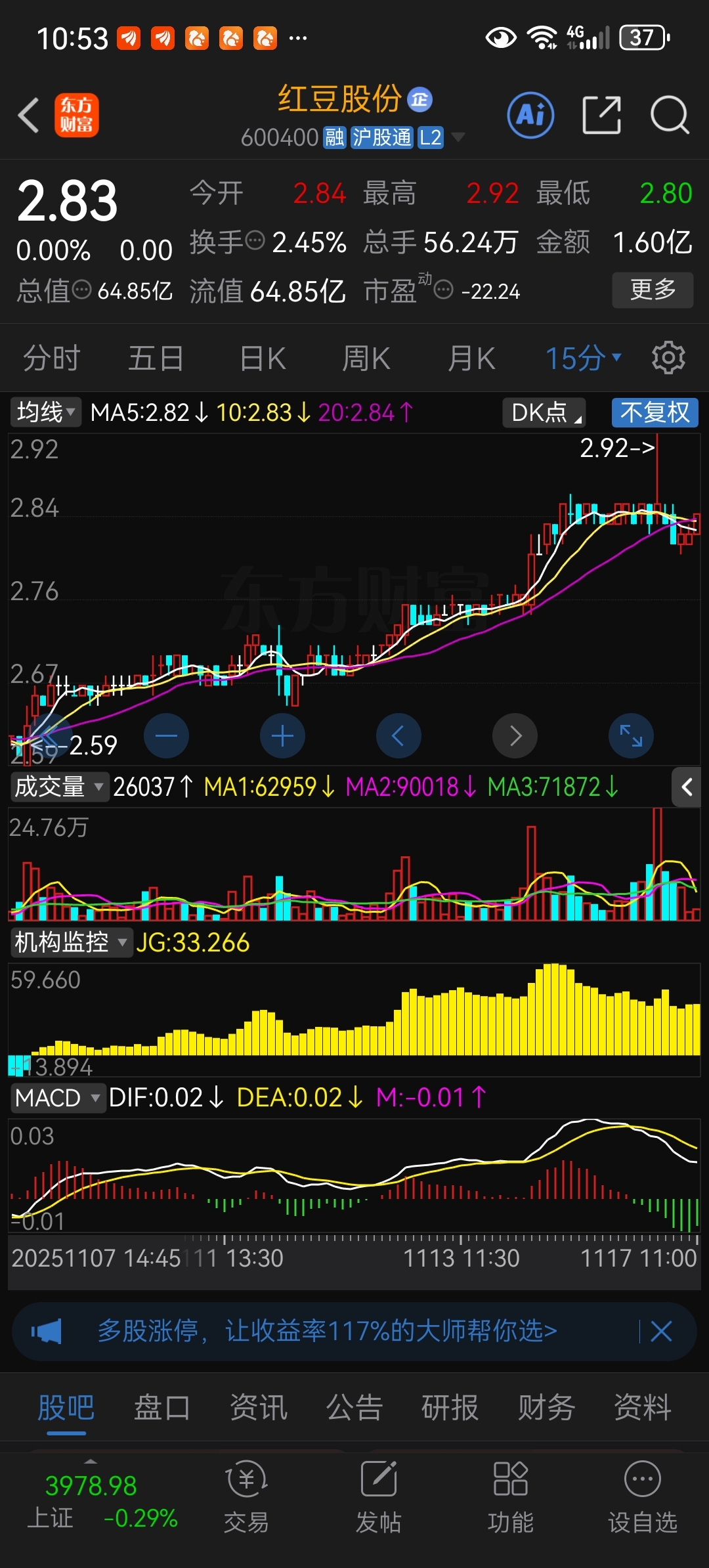The image size is (709, 1568).
Task: Move chart left with arrow button
Action: (398, 735)
